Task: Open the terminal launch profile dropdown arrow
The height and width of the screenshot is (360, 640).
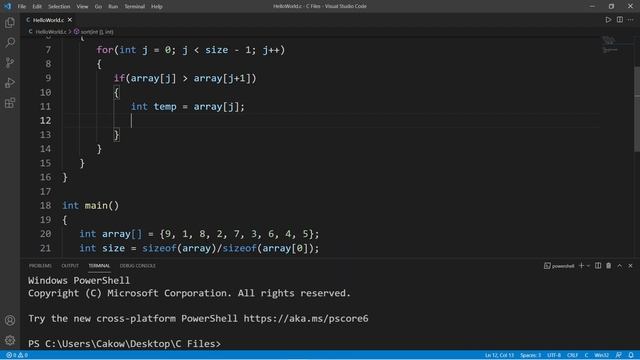Action: 588,266
